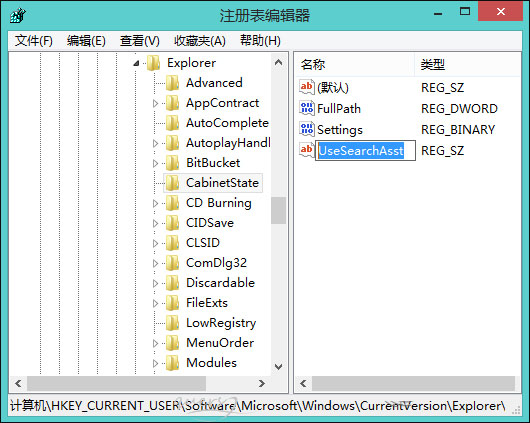The height and width of the screenshot is (423, 530).
Task: Expand the ComDlg32 key
Action: tap(155, 263)
